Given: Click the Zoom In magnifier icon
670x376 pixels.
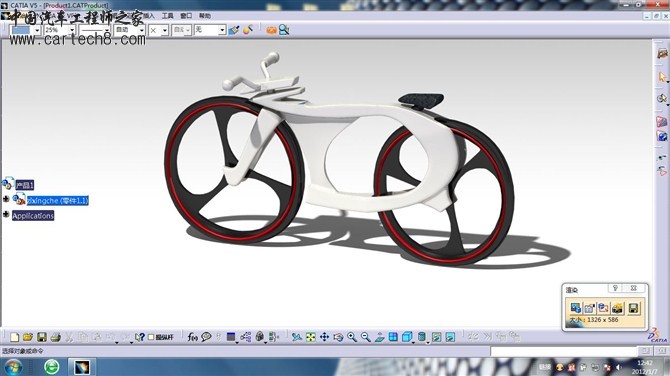Looking at the screenshot, I should (x=352, y=337).
